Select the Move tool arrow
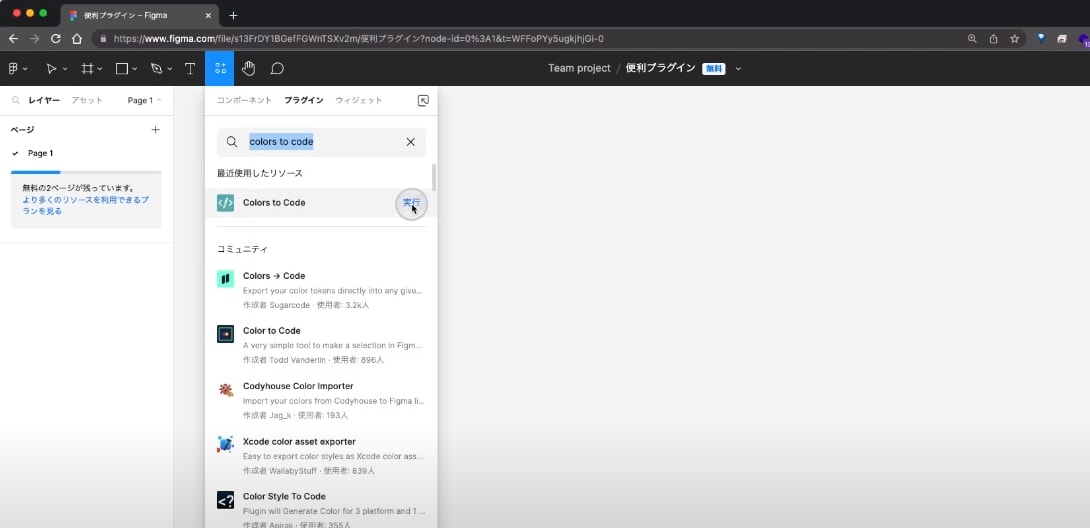This screenshot has height=528, width=1090. click(51, 68)
